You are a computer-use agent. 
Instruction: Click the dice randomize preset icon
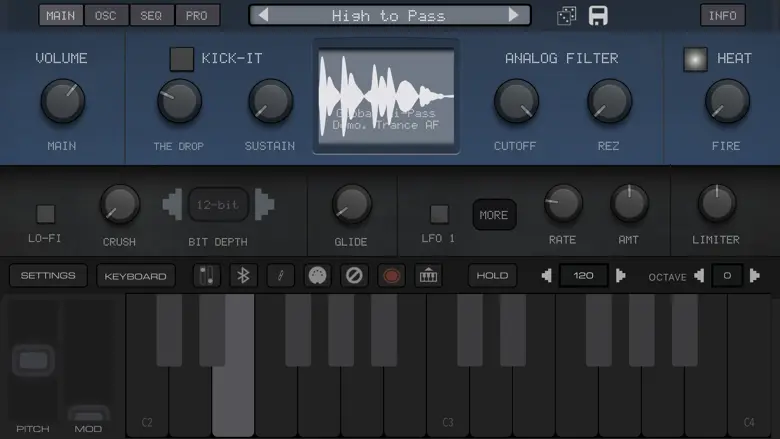pyautogui.click(x=566, y=16)
